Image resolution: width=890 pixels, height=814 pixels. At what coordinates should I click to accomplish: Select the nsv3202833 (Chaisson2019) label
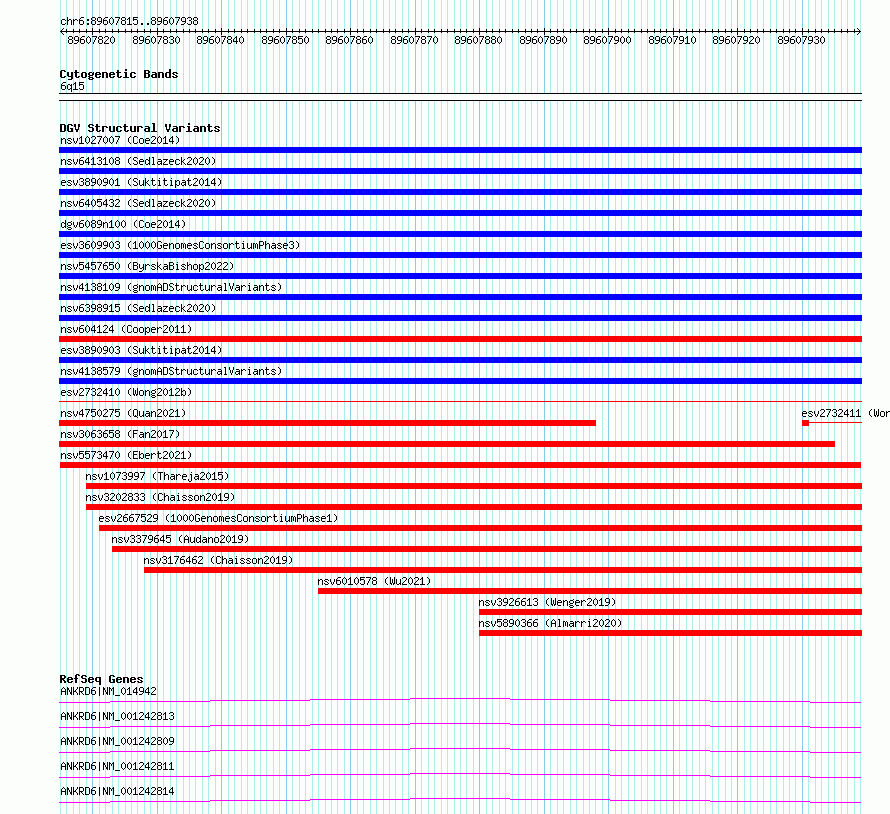coord(160,497)
